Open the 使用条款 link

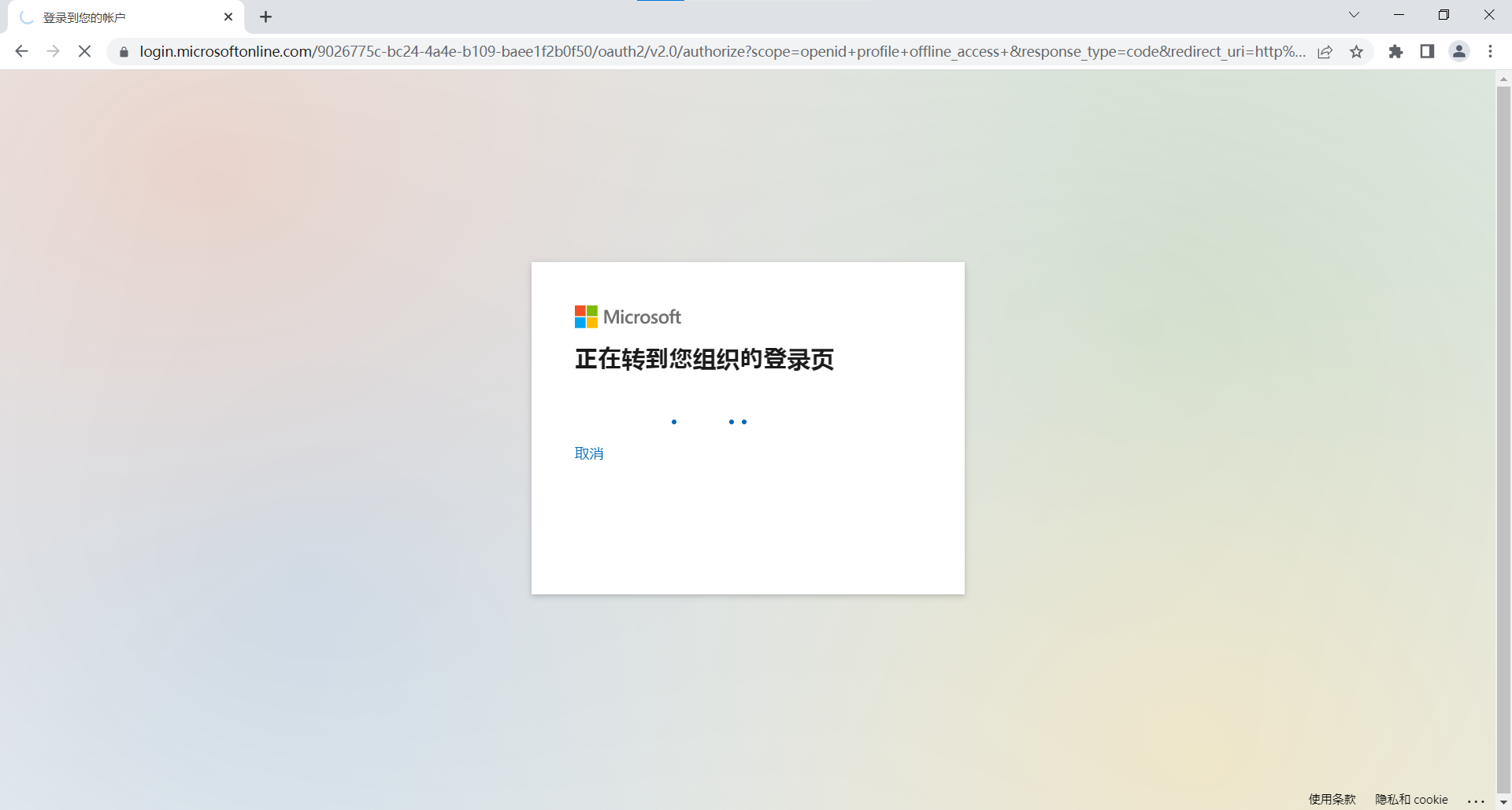click(1332, 799)
